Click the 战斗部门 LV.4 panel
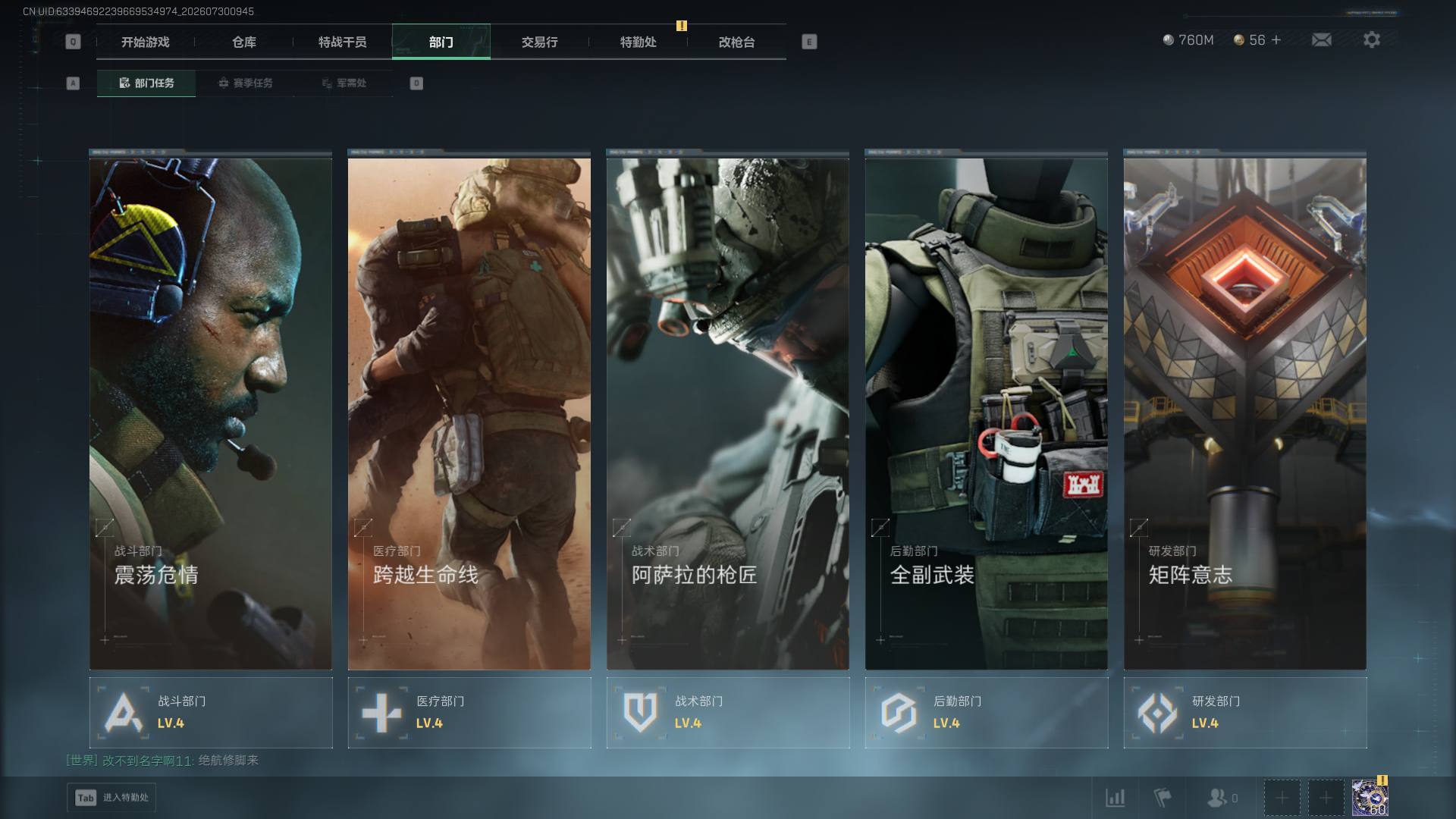Screen dimensions: 1456x819 click(211, 713)
